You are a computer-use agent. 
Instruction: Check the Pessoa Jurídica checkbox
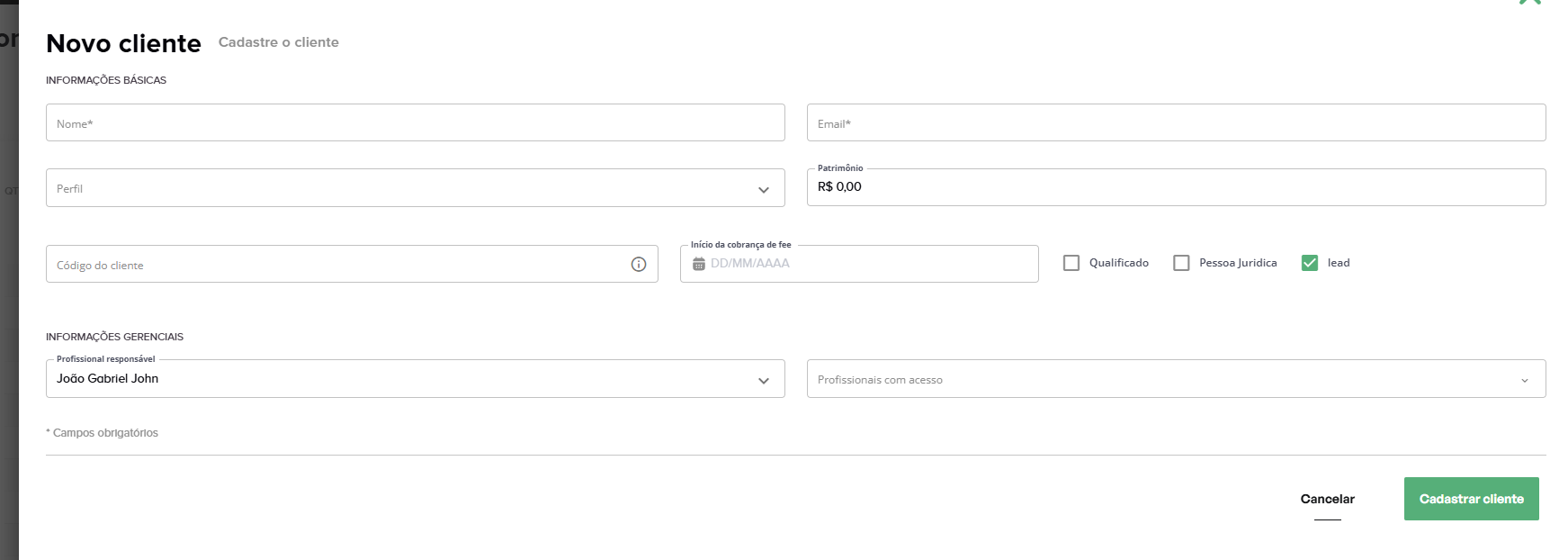(1181, 263)
